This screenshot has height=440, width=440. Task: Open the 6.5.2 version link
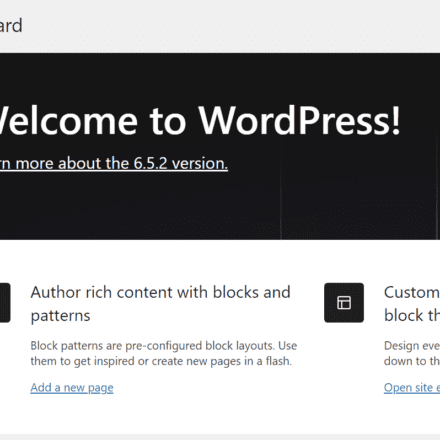pyautogui.click(x=114, y=164)
